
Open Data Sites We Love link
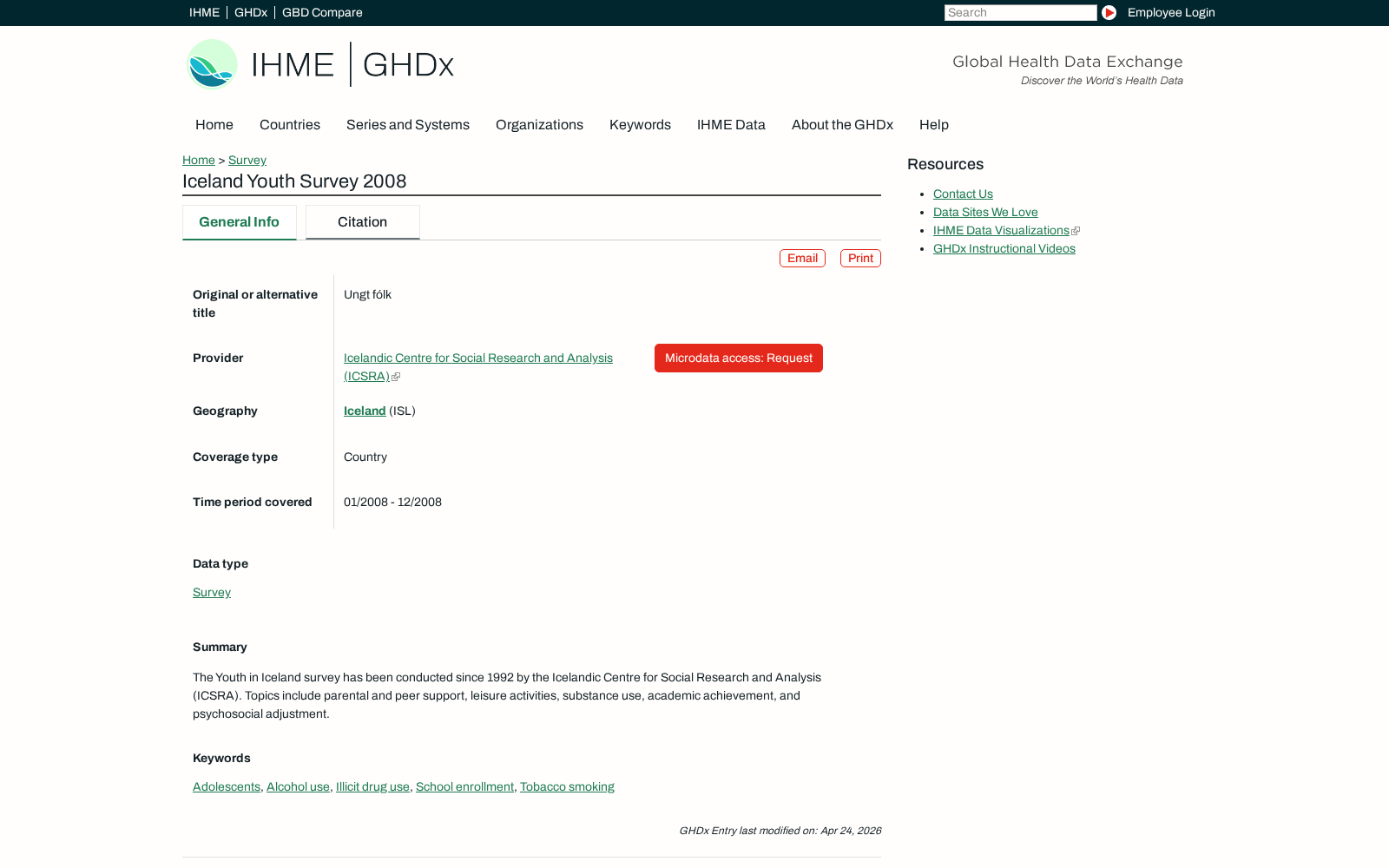[x=985, y=213]
